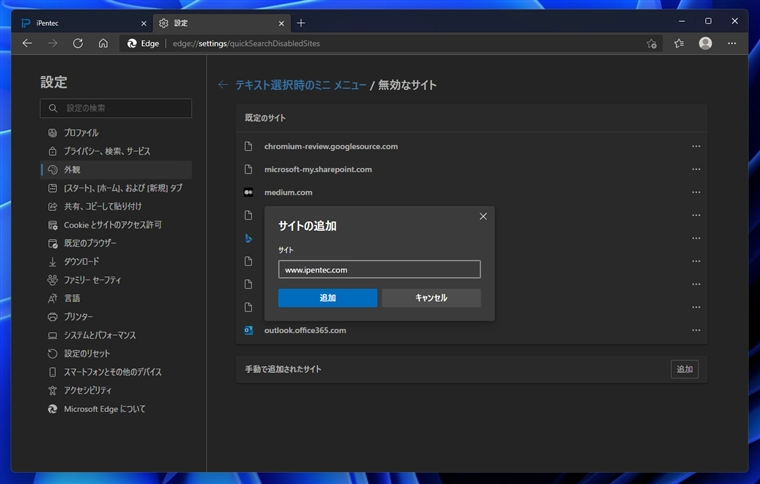
Task: Click the forward navigation arrow
Action: point(52,43)
